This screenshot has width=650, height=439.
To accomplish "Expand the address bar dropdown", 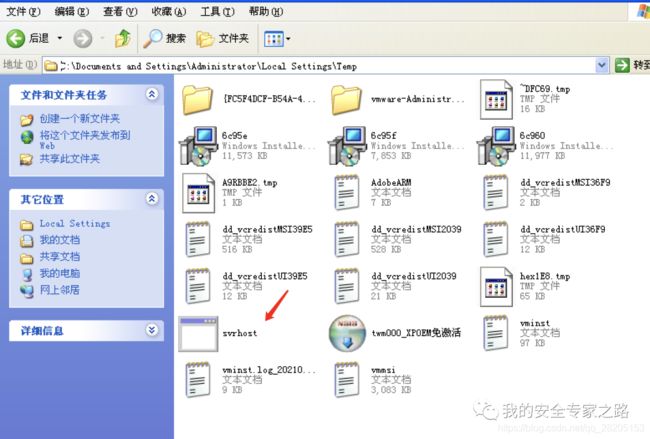I will point(602,65).
